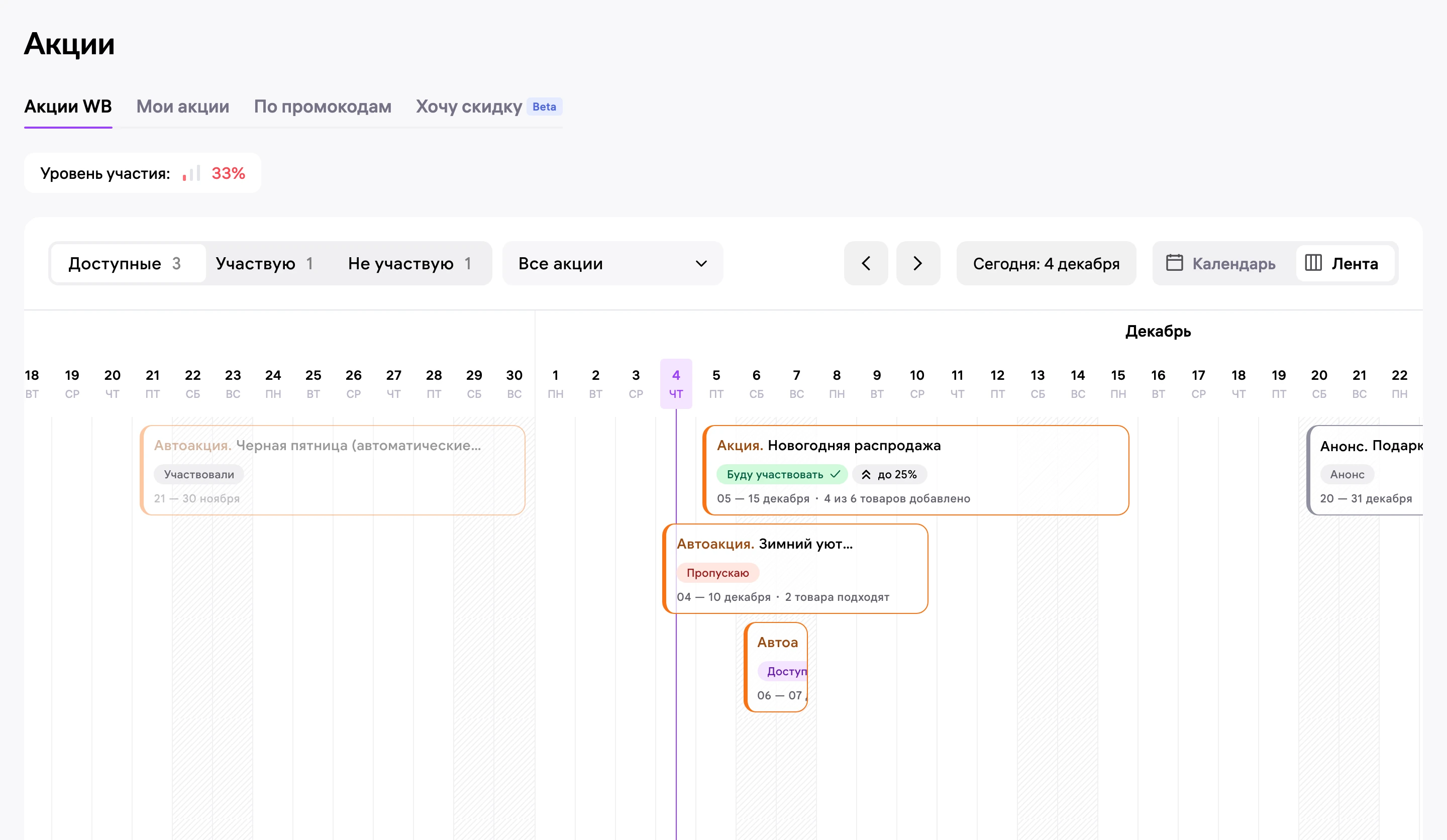This screenshot has height=840, width=1447.
Task: Click the columns icon beside Лента
Action: pos(1313,263)
